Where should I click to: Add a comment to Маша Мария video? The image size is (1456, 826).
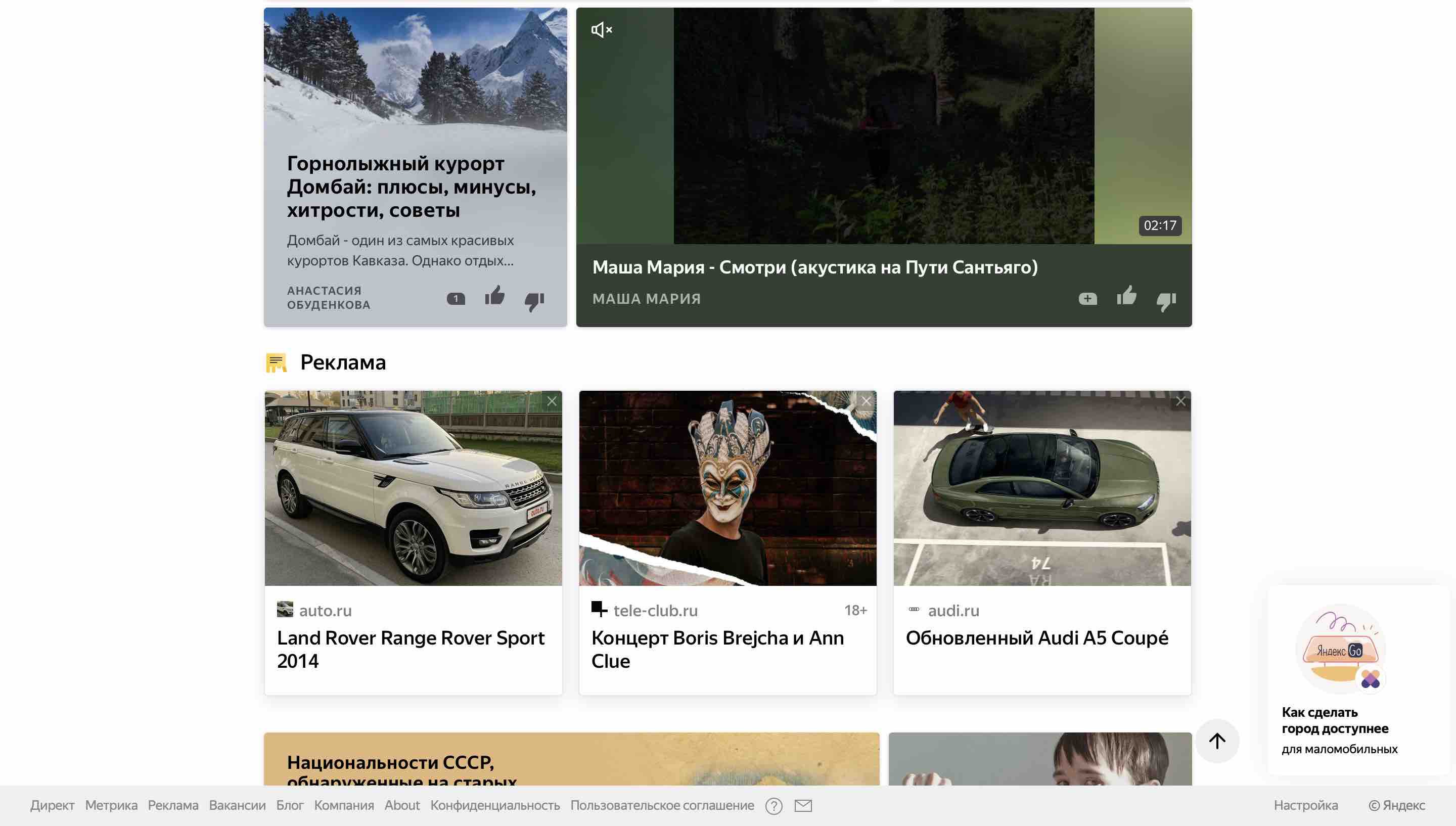pyautogui.click(x=1087, y=298)
